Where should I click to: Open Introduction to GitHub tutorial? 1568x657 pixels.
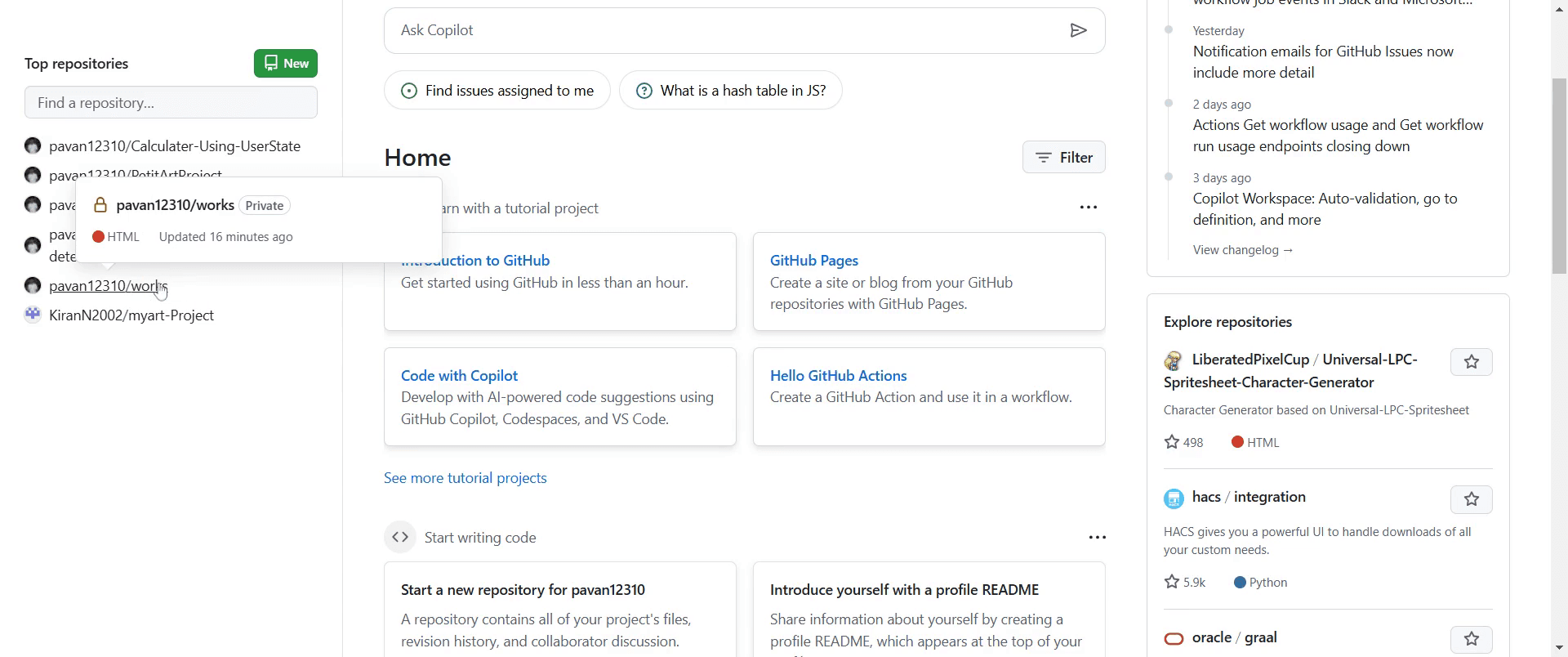click(x=475, y=261)
